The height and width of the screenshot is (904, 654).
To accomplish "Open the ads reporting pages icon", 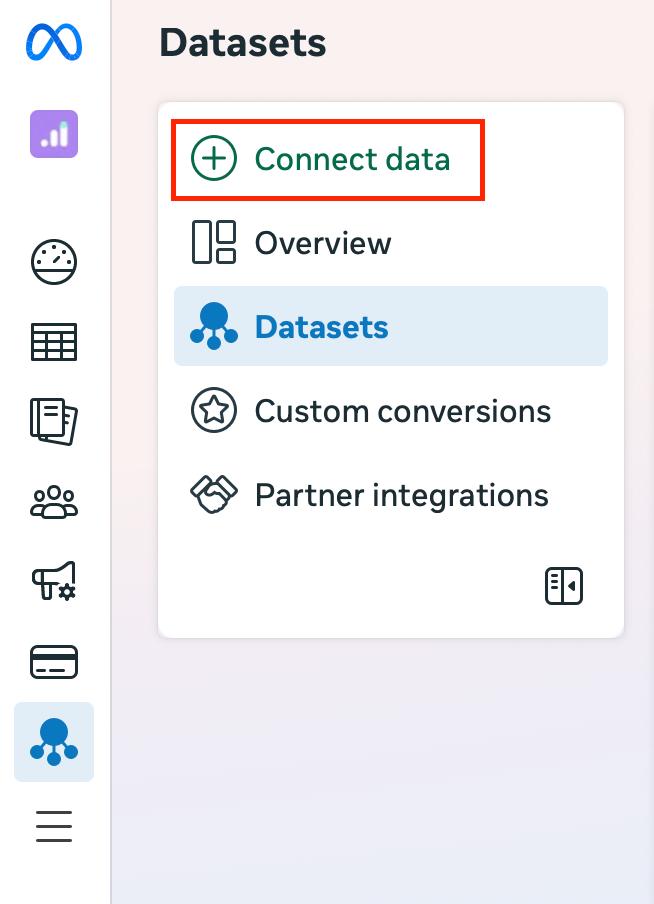I will (54, 421).
